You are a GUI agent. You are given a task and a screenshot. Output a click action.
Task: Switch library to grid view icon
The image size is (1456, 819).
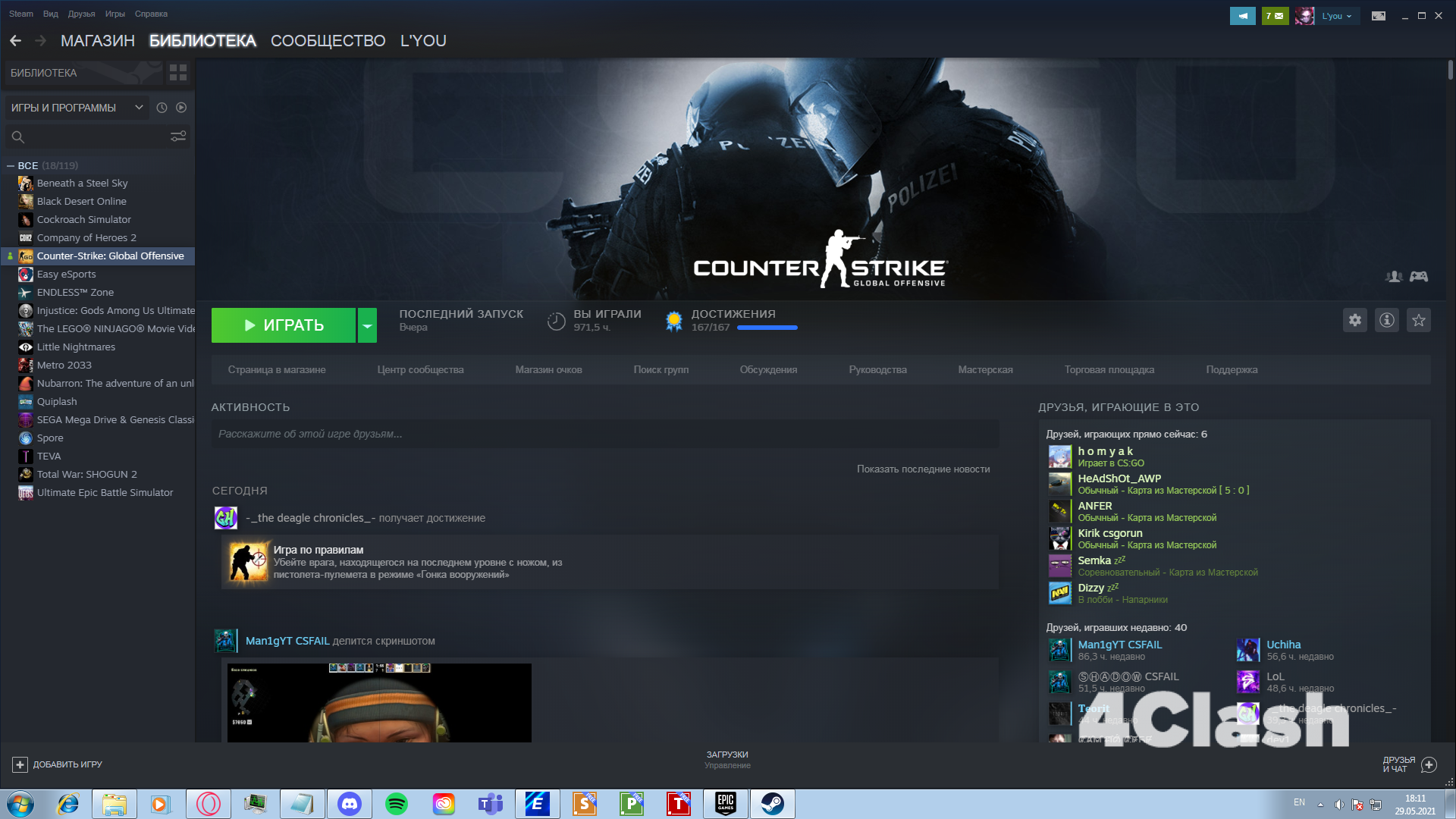[178, 73]
